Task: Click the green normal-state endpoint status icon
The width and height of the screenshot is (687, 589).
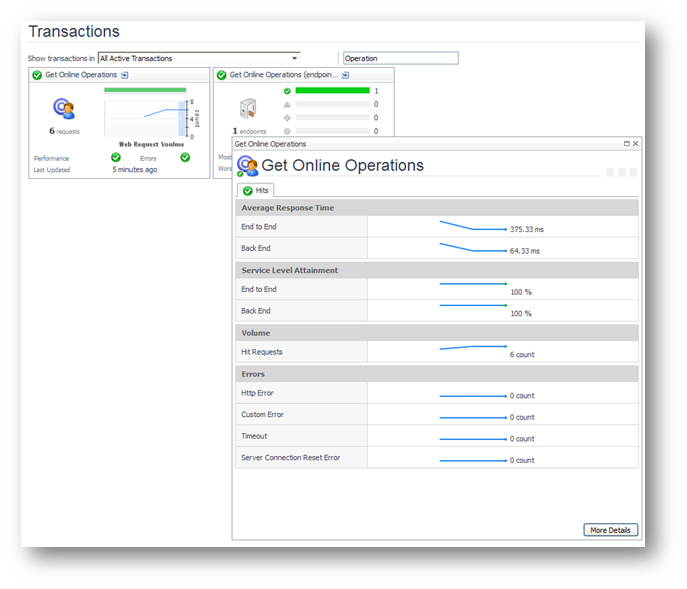Action: coord(287,91)
